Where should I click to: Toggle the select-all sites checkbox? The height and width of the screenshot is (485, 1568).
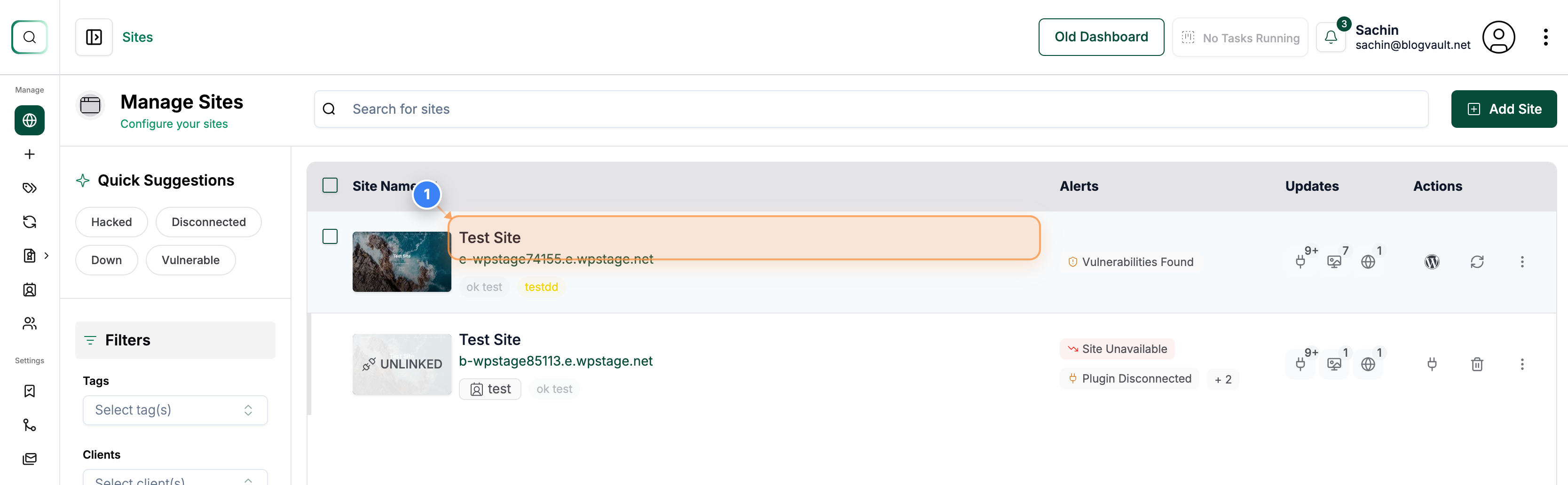pyautogui.click(x=330, y=185)
